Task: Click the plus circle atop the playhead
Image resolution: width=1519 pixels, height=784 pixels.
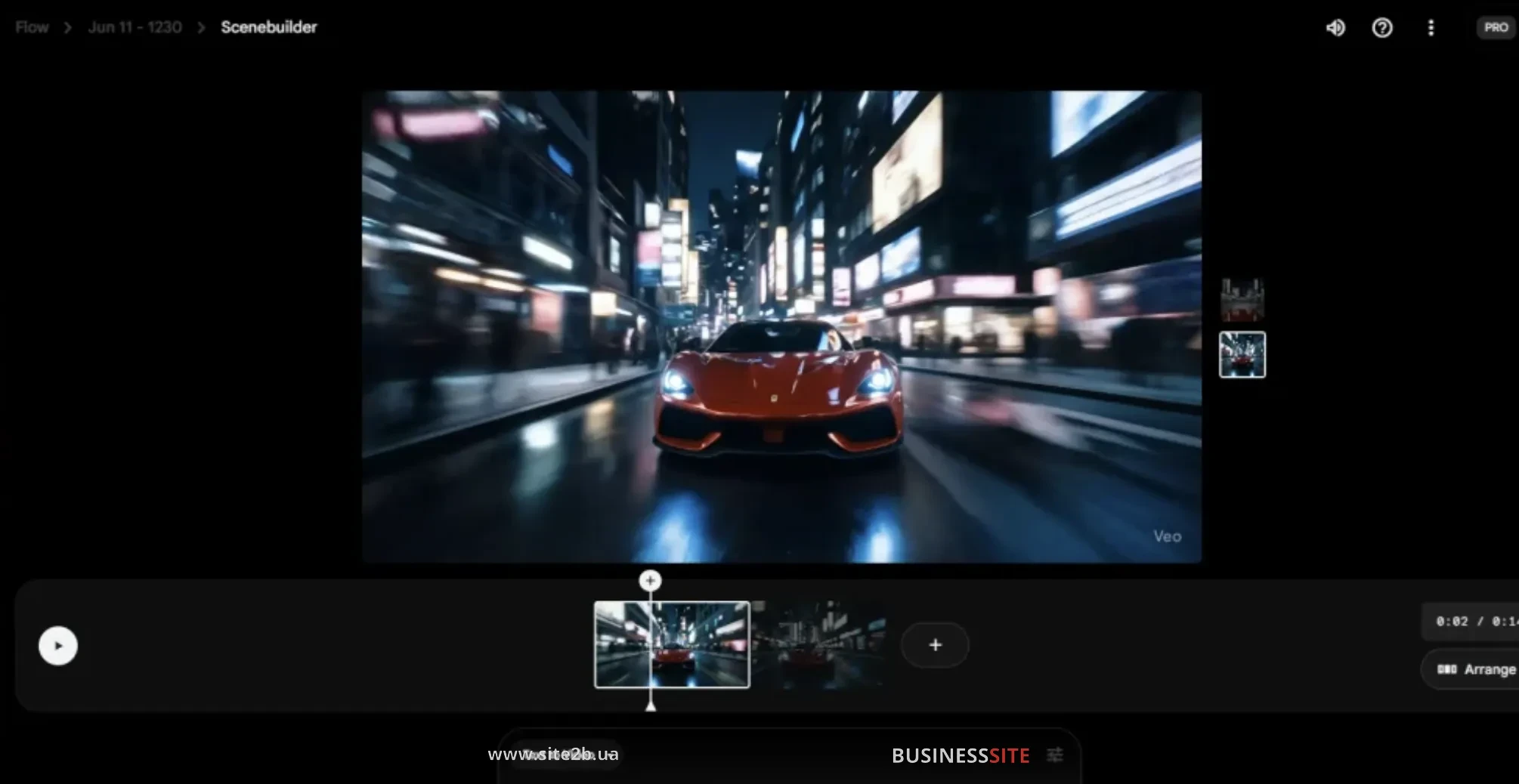Action: tap(650, 580)
